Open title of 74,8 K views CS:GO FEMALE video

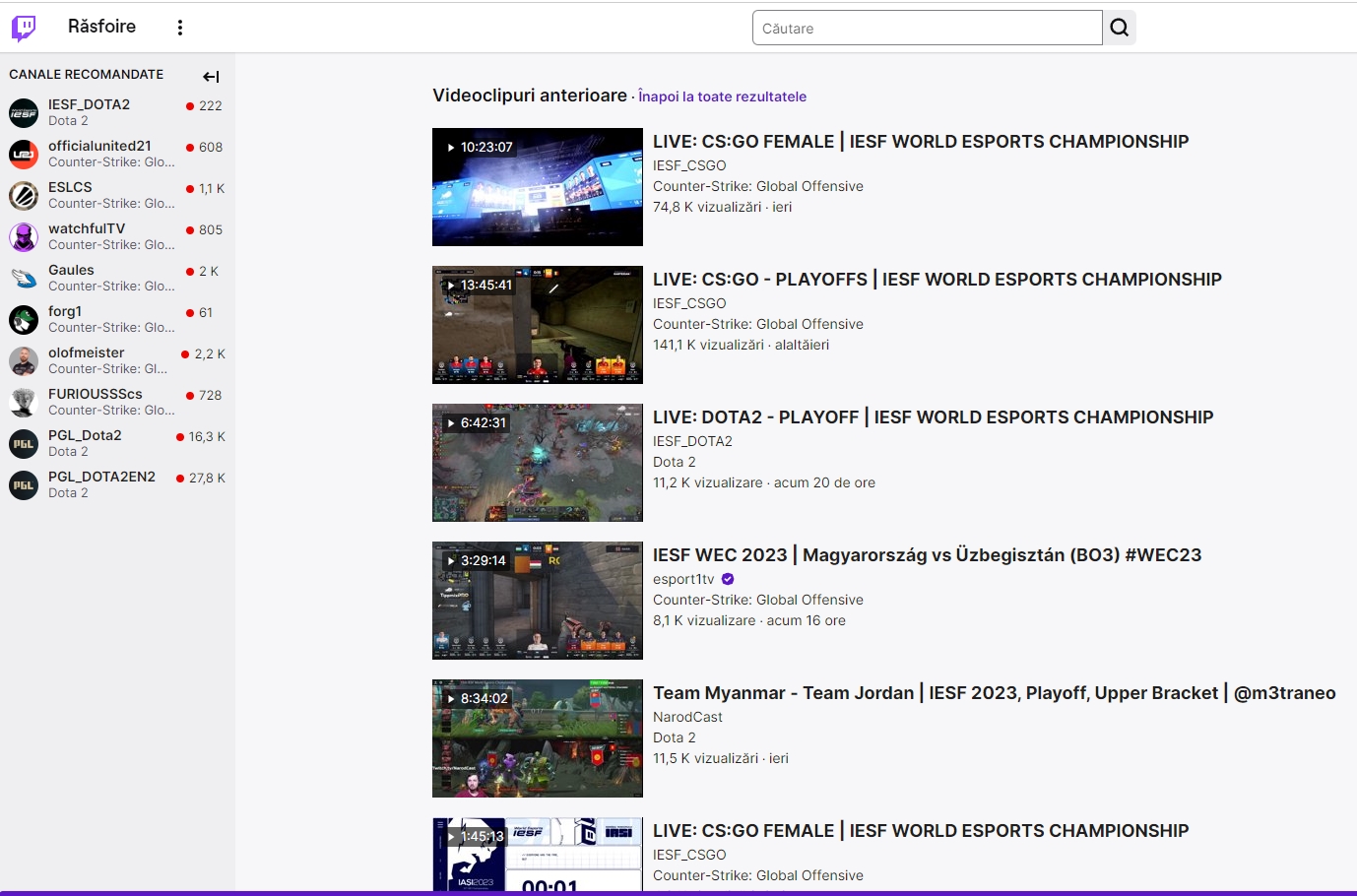[921, 142]
